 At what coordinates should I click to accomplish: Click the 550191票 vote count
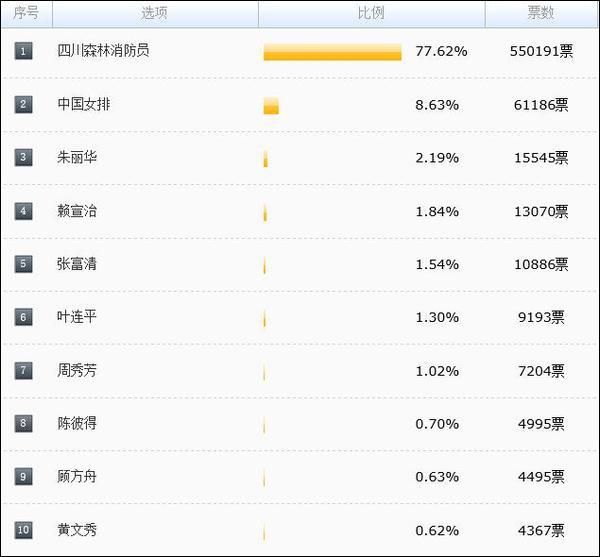[x=541, y=51]
